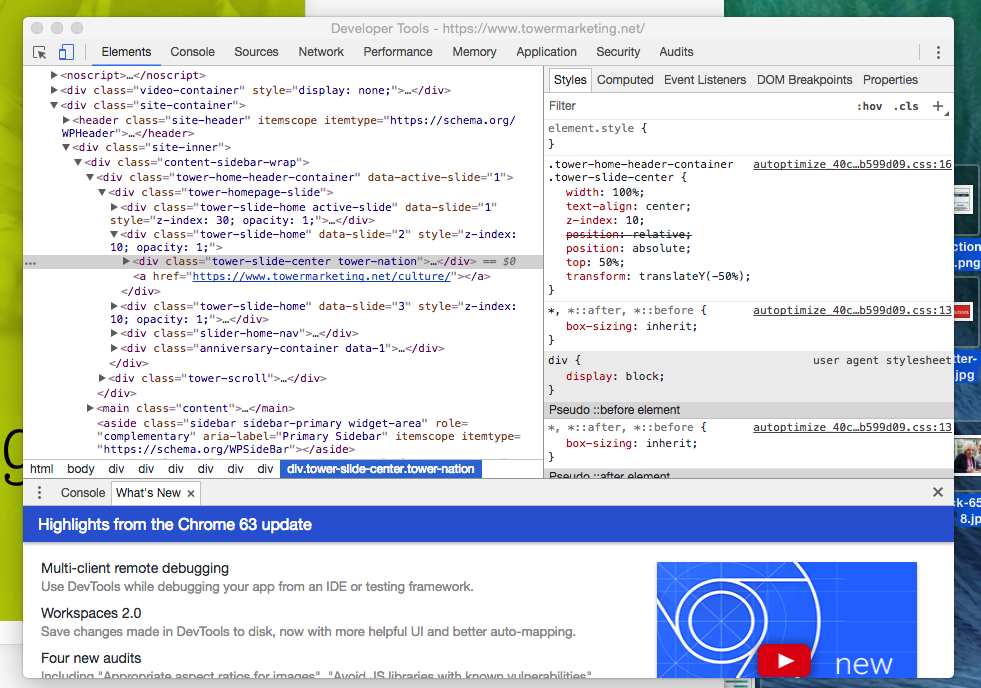Open autoptimize css:16 source link

tap(852, 164)
